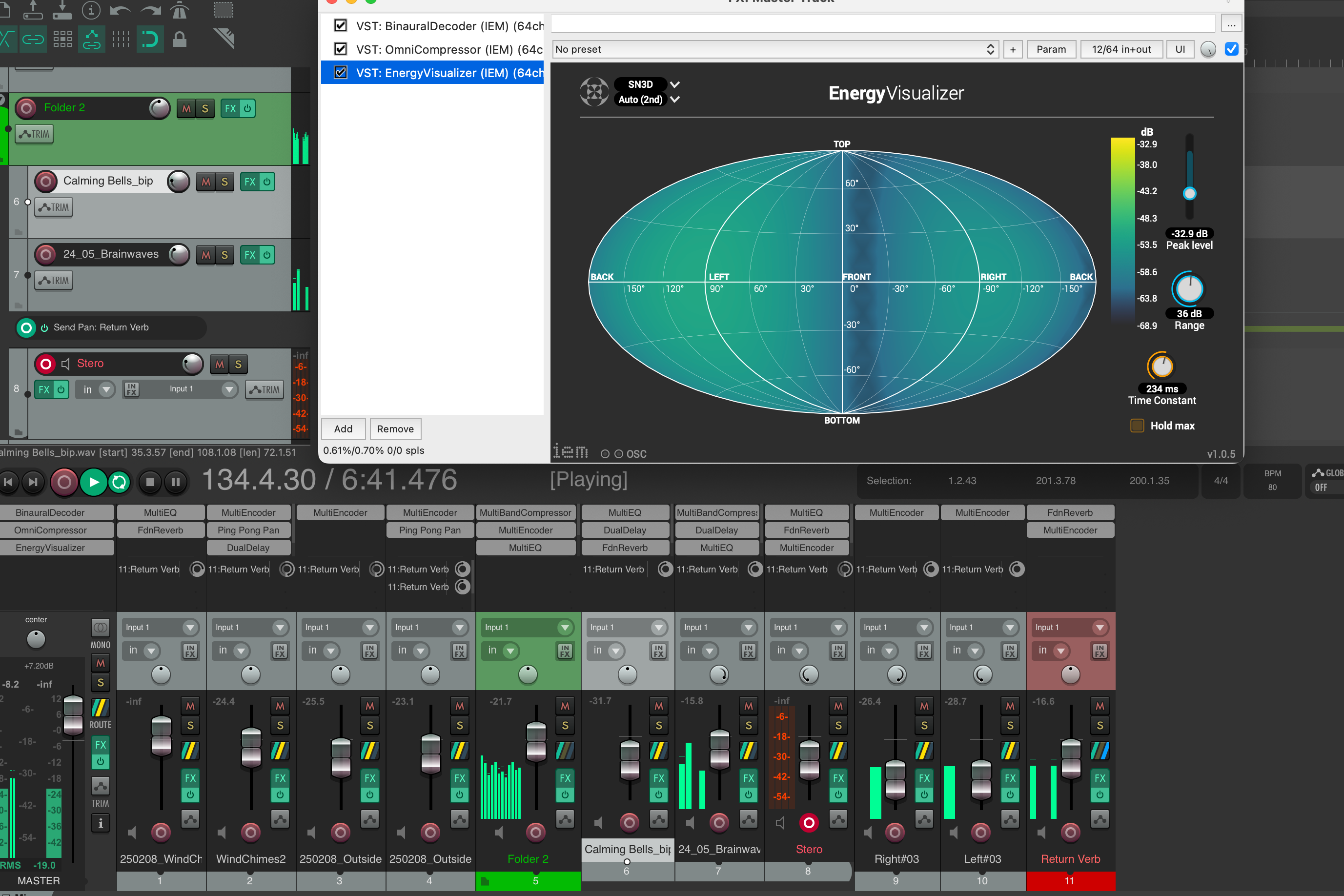This screenshot has width=1344, height=896.
Task: Click transport Play button
Action: [x=94, y=482]
